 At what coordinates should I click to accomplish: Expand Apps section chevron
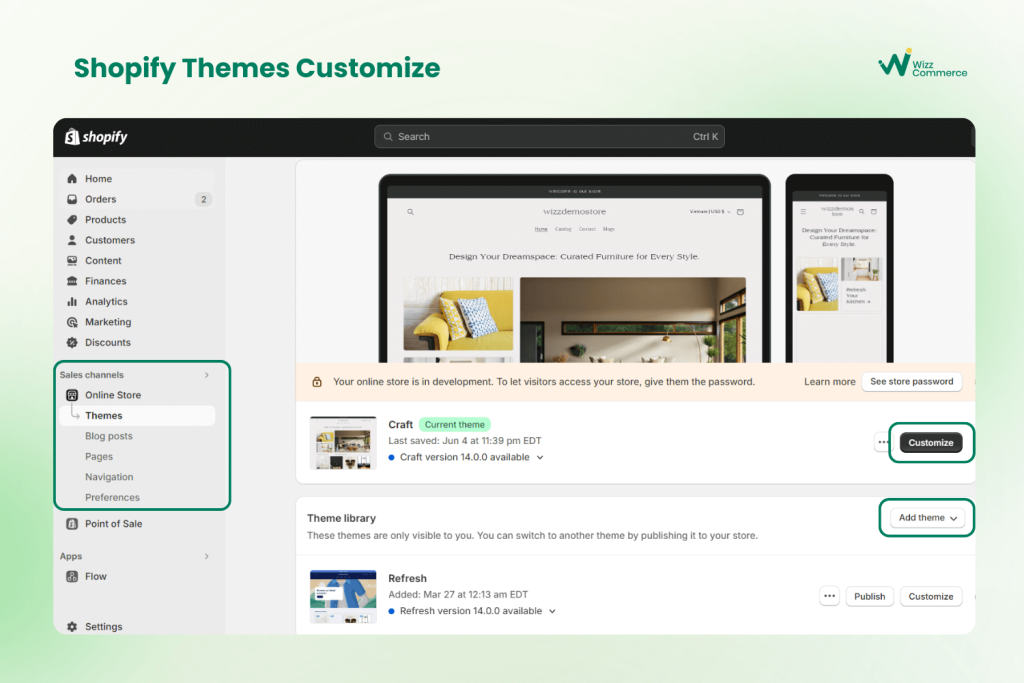coord(206,556)
